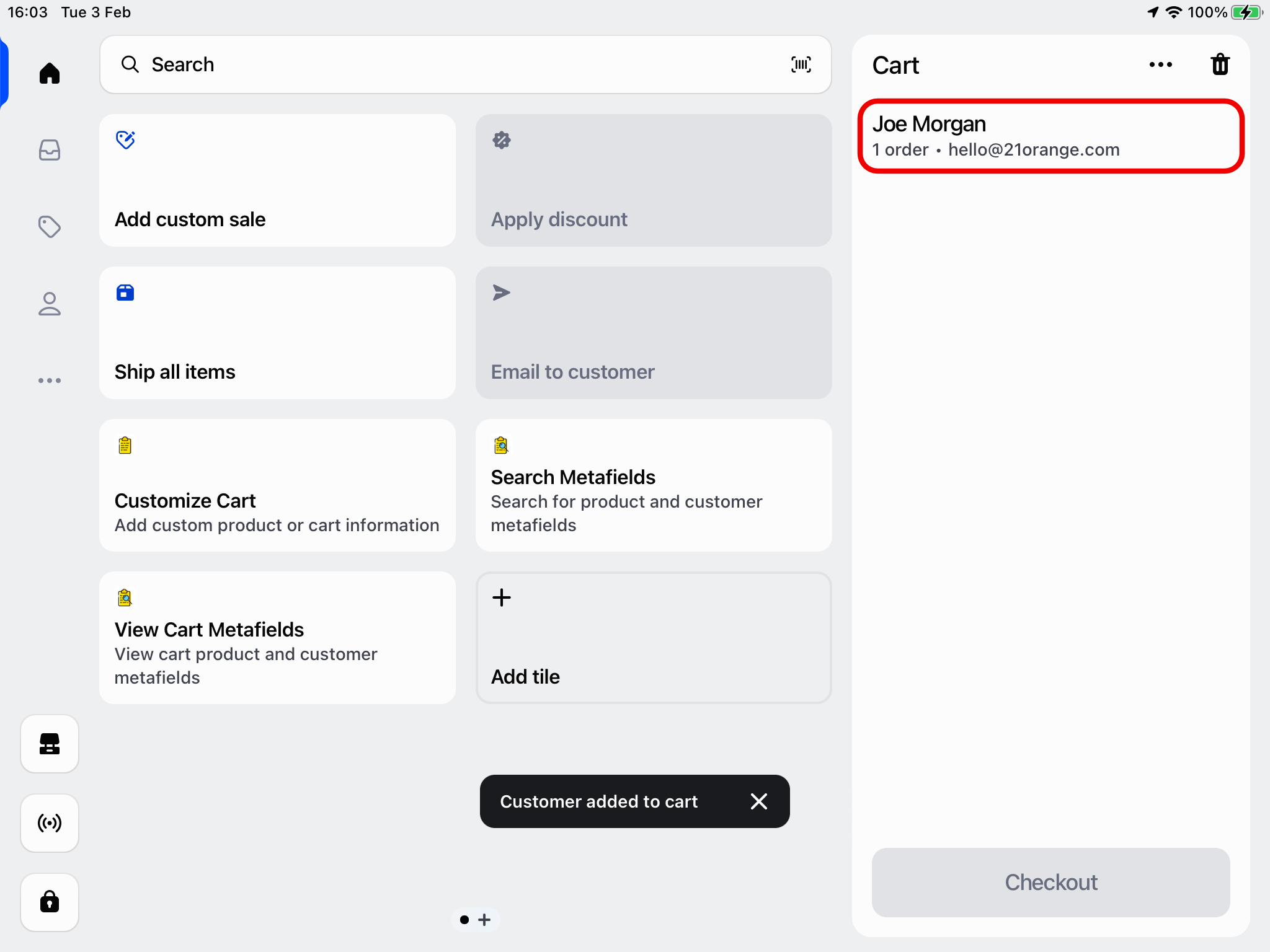Open the View Cart Metafields tile
The height and width of the screenshot is (952, 1270).
pyautogui.click(x=277, y=638)
